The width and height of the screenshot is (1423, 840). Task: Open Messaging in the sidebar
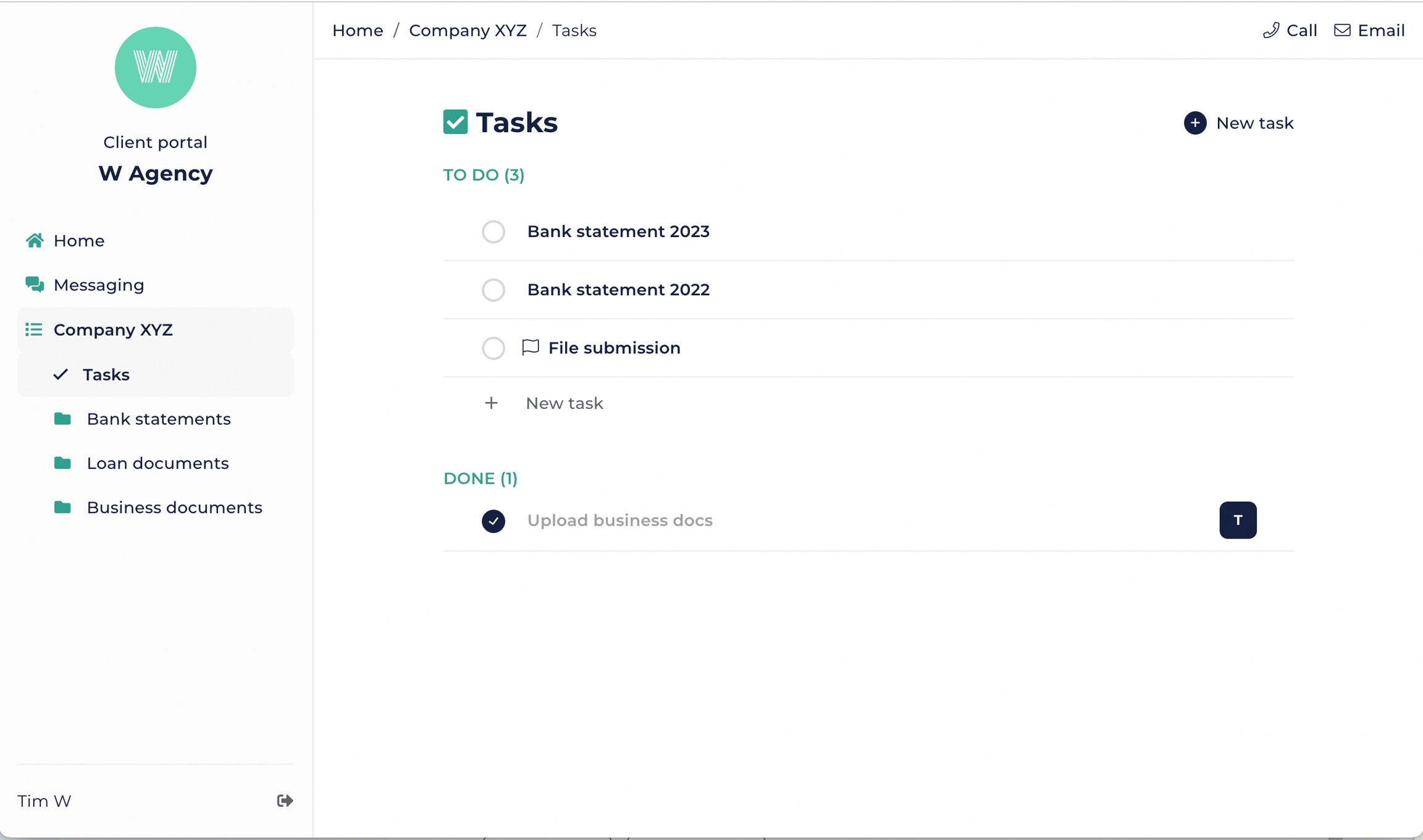tap(99, 285)
